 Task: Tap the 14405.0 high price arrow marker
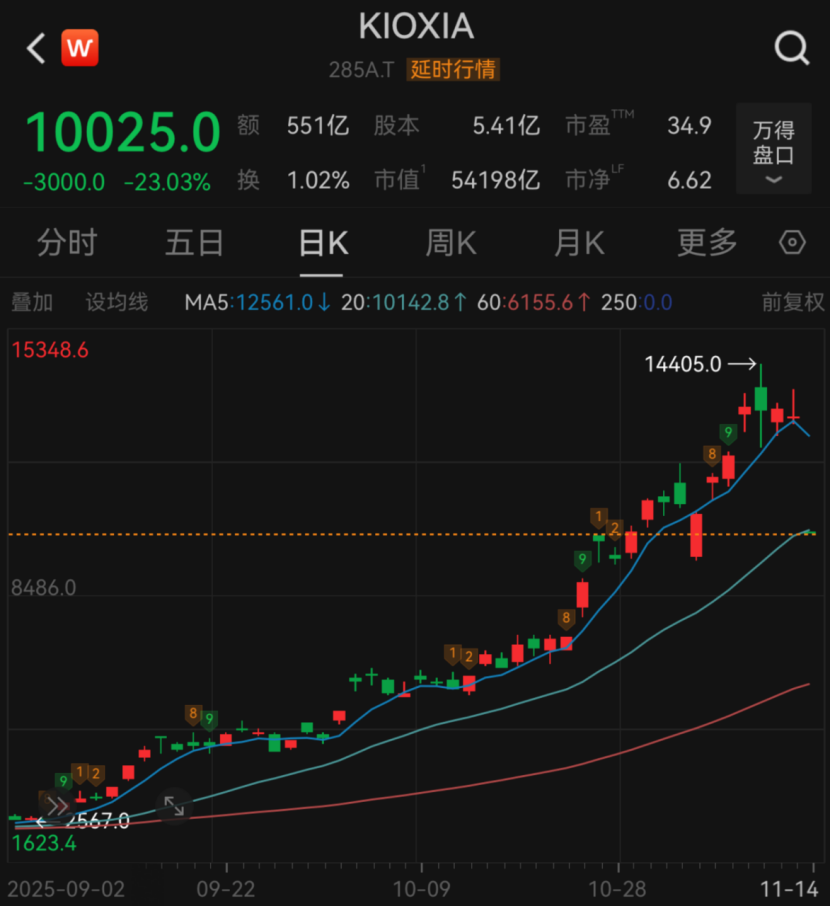pyautogui.click(x=700, y=364)
